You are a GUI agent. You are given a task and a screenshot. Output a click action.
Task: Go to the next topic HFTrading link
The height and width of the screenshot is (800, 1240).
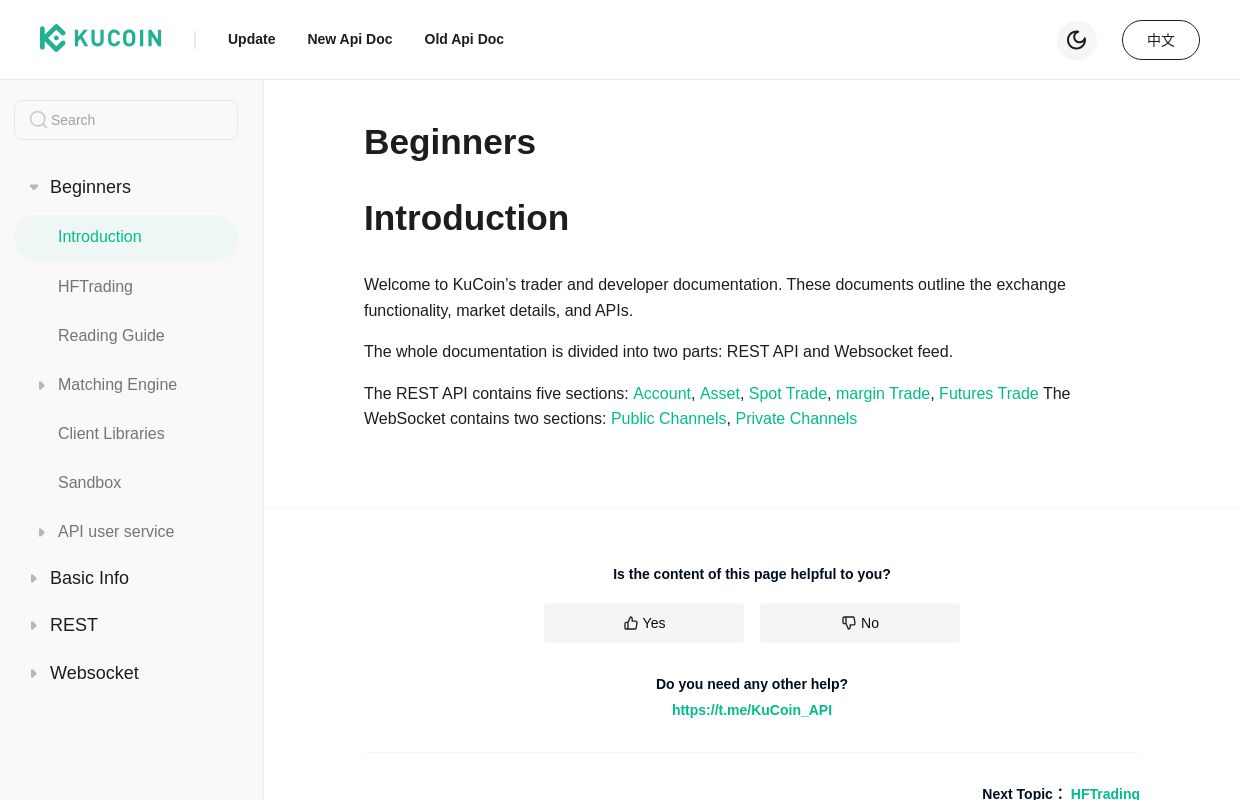click(1105, 793)
